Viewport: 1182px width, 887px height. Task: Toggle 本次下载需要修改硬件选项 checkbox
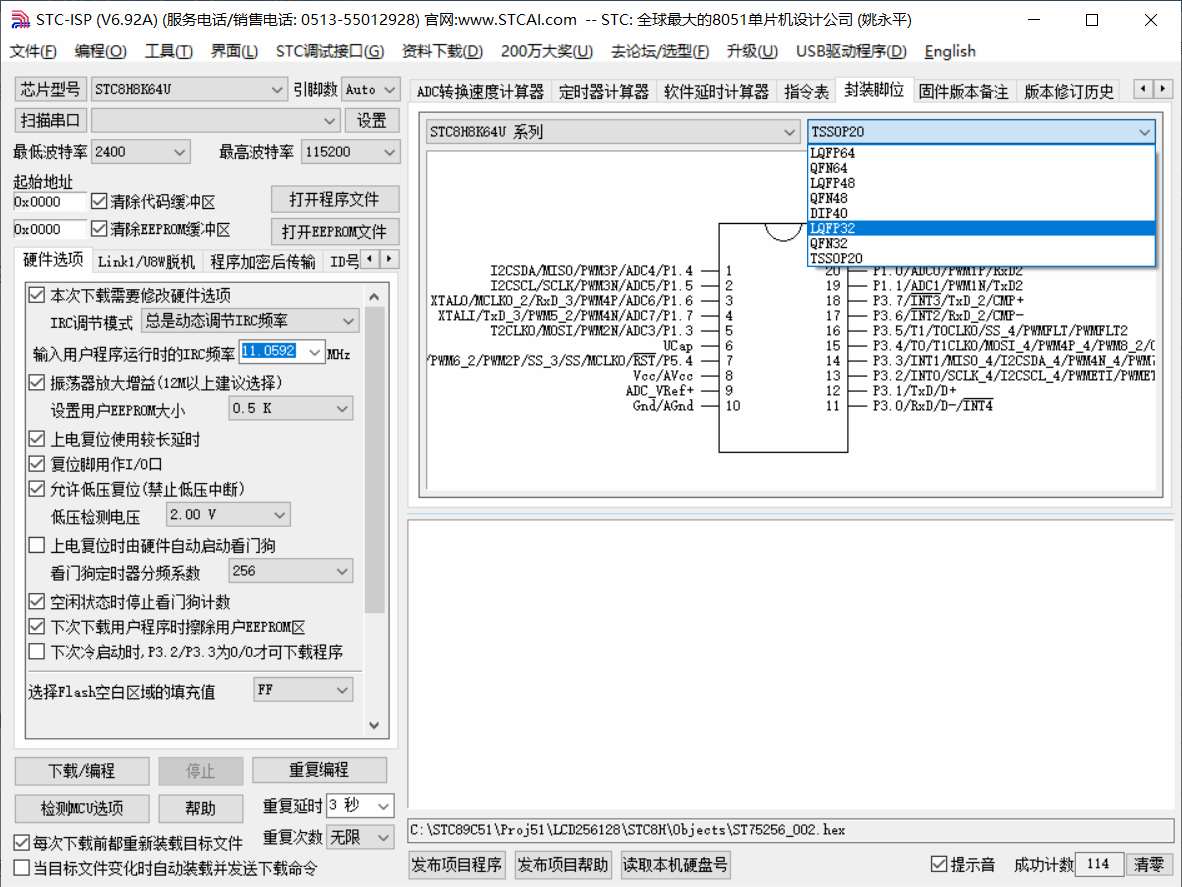(x=36, y=295)
